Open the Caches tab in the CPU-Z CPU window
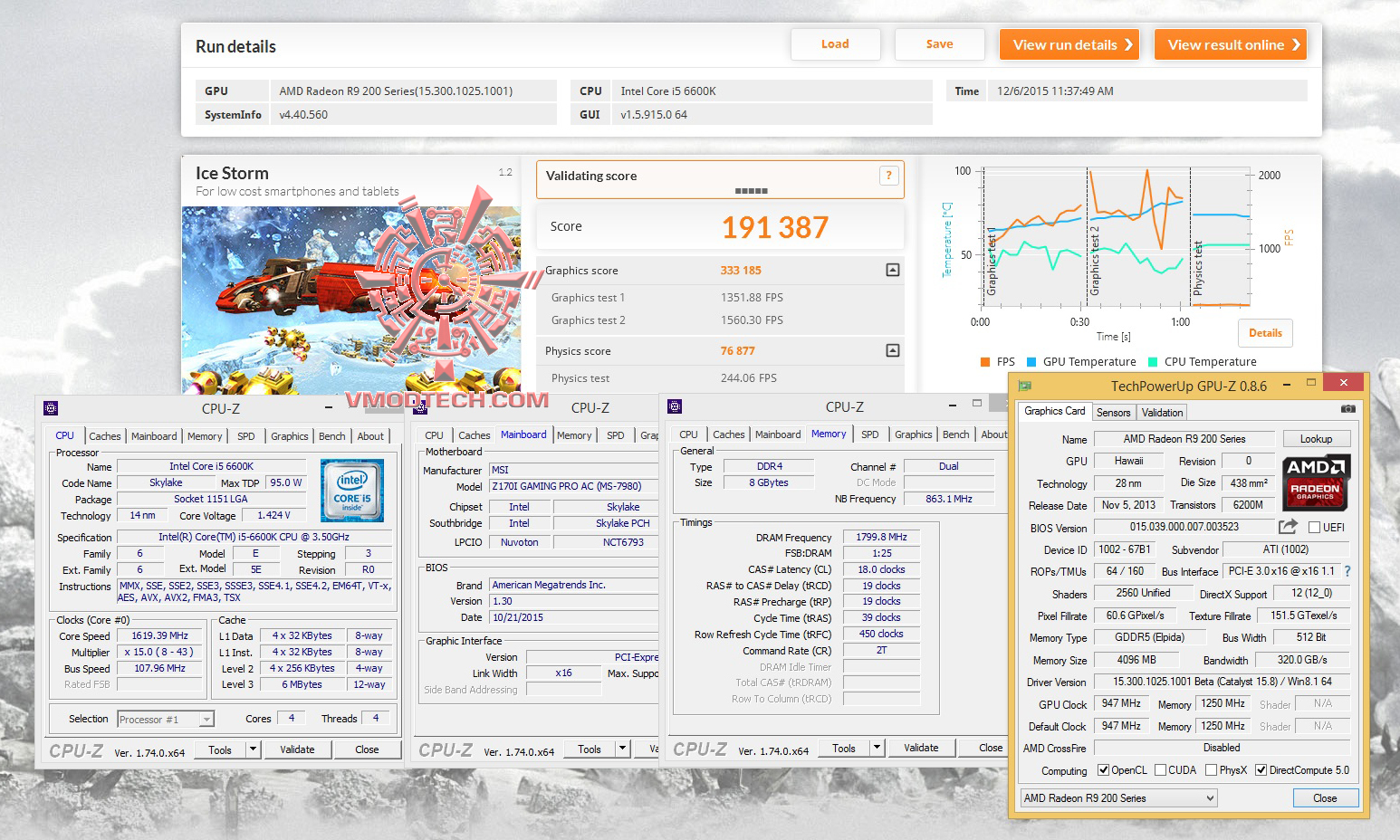This screenshot has height=840, width=1400. coord(105,436)
